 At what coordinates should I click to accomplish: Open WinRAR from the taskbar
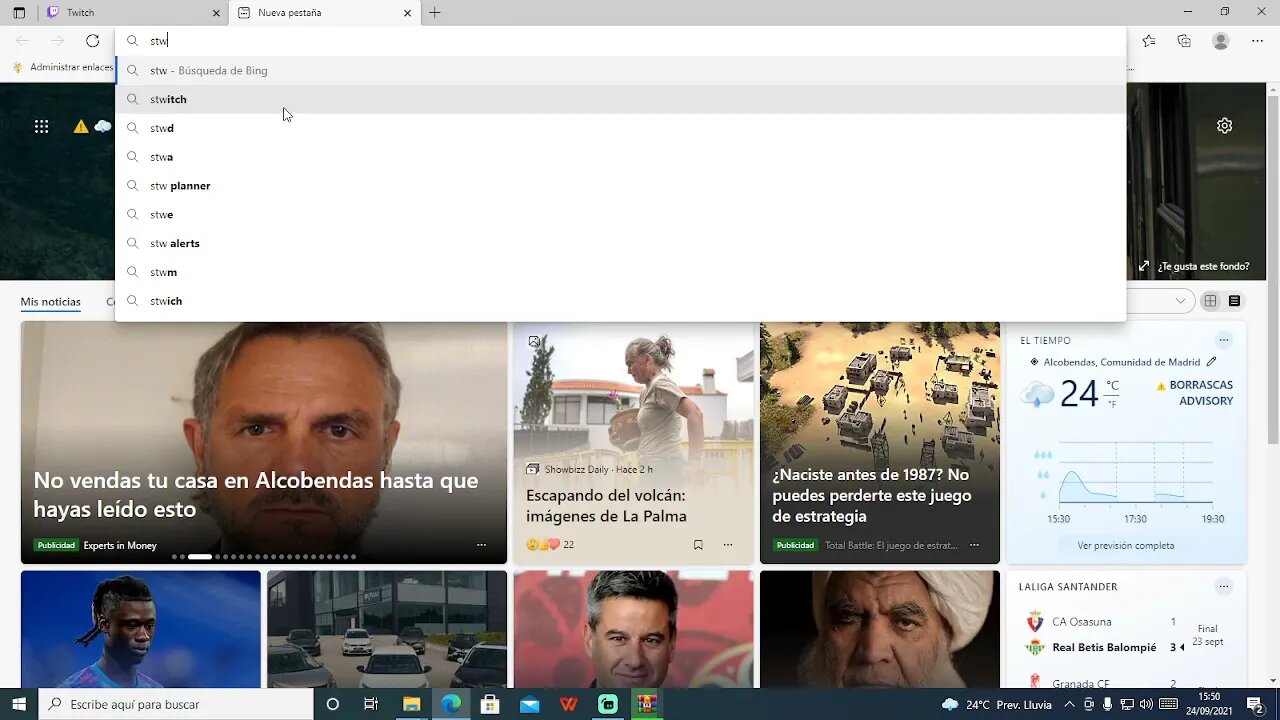click(647, 704)
